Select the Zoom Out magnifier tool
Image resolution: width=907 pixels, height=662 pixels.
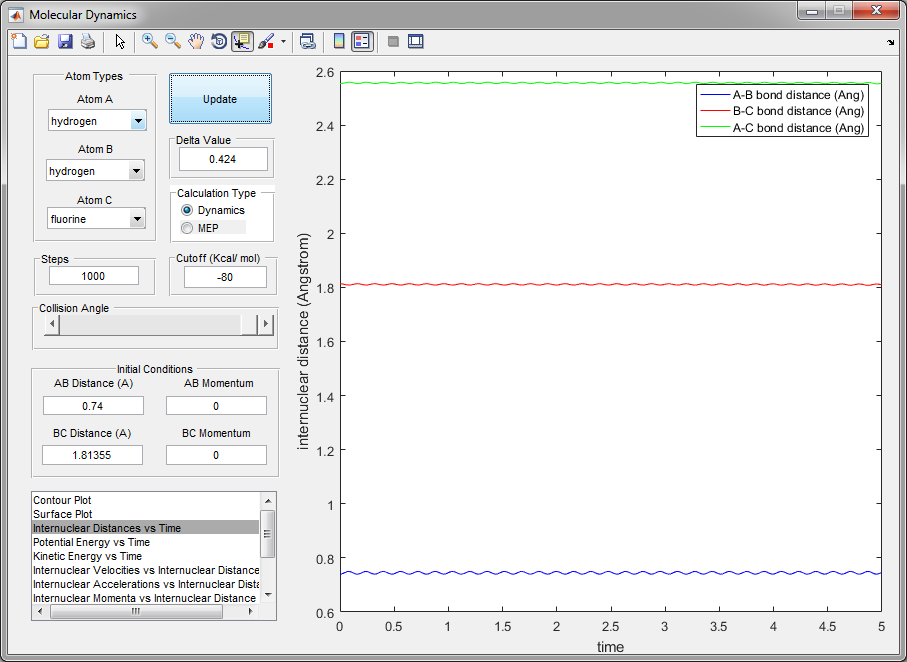tap(173, 41)
